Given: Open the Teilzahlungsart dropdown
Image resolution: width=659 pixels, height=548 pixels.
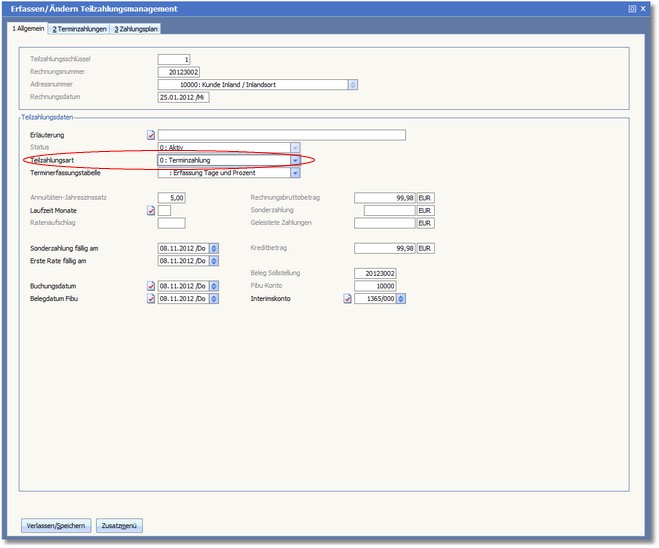Looking at the screenshot, I should 295,160.
